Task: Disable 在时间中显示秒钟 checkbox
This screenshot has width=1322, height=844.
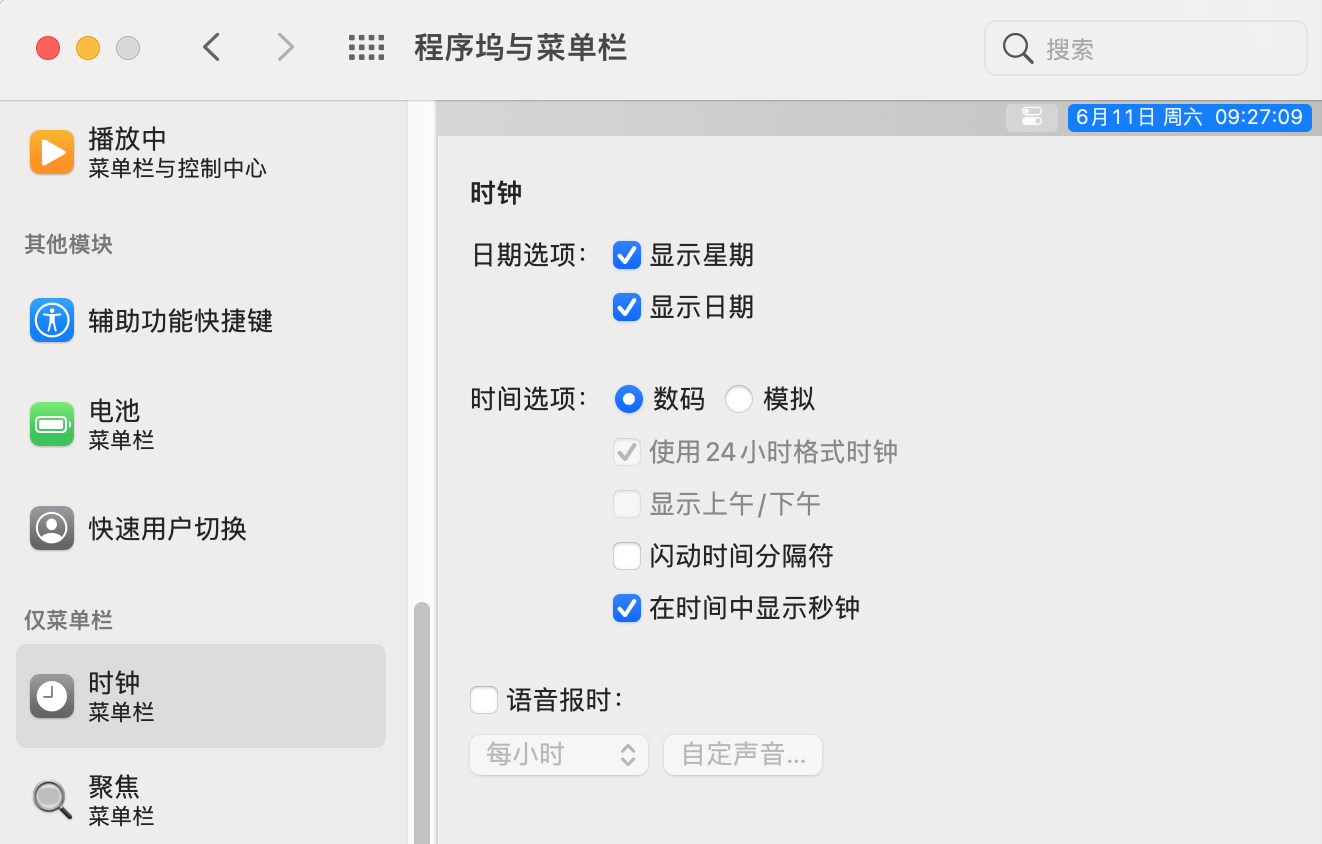Action: 627,608
